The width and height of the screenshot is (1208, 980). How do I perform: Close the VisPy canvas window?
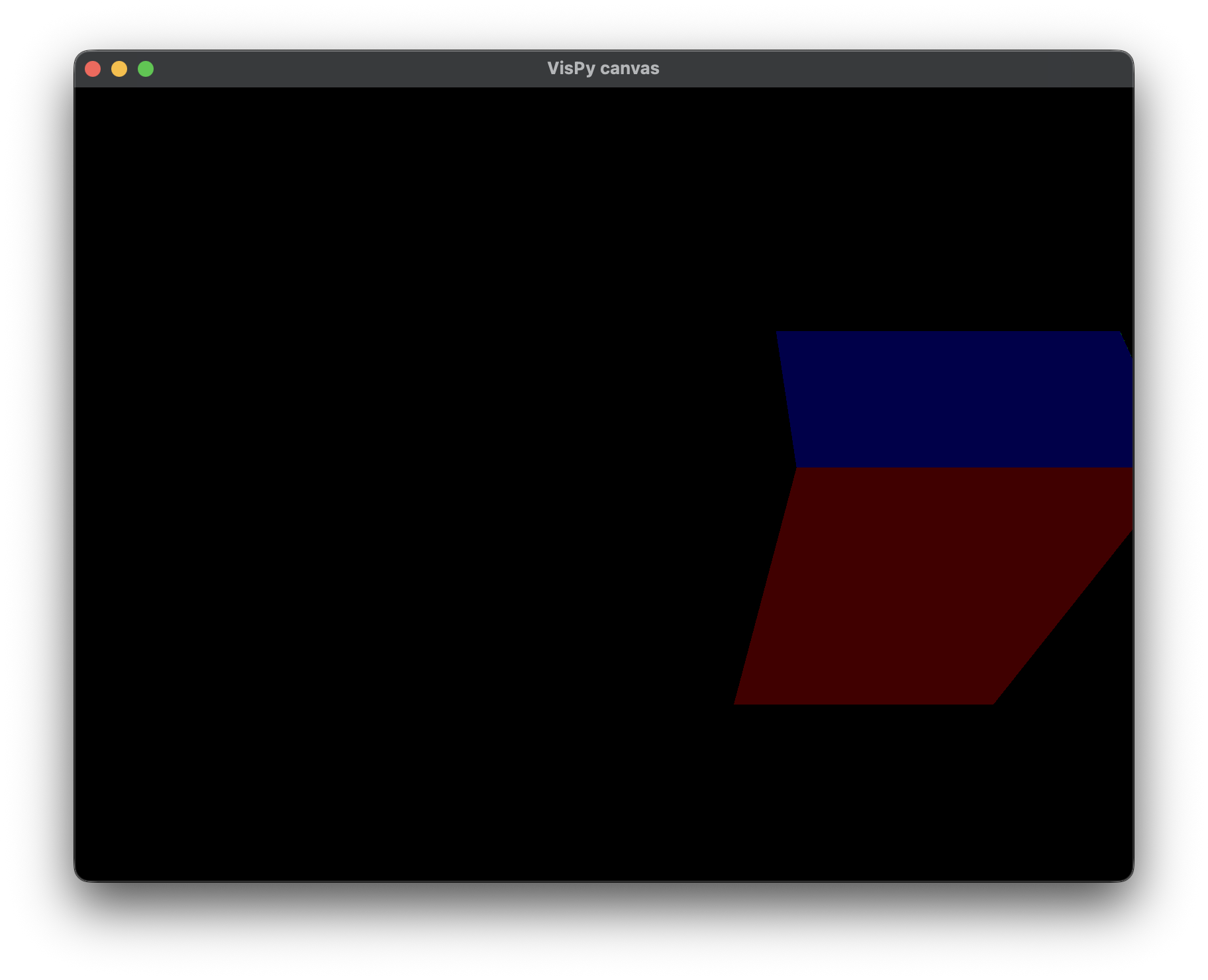click(93, 69)
